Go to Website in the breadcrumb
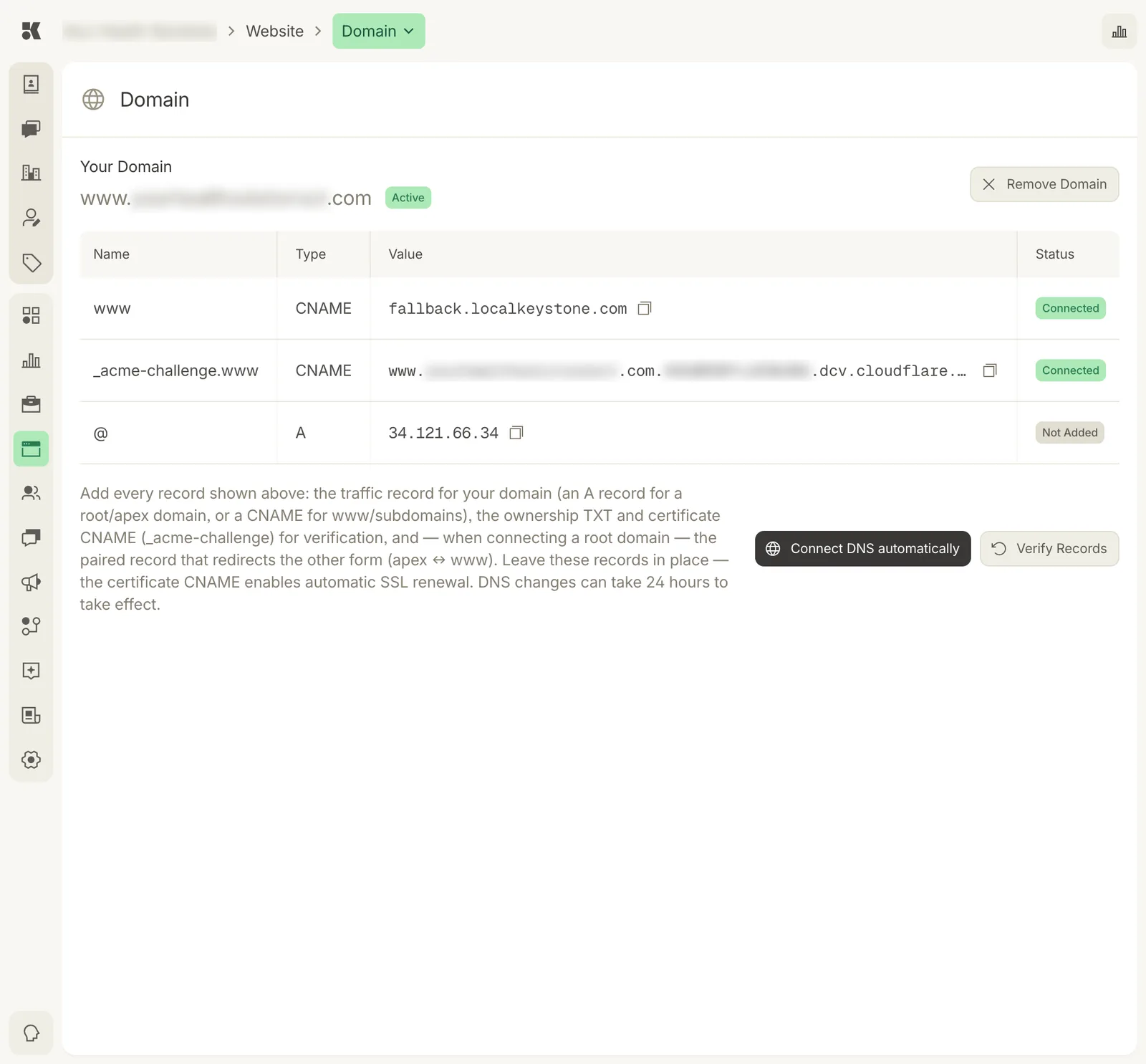 pyautogui.click(x=274, y=31)
